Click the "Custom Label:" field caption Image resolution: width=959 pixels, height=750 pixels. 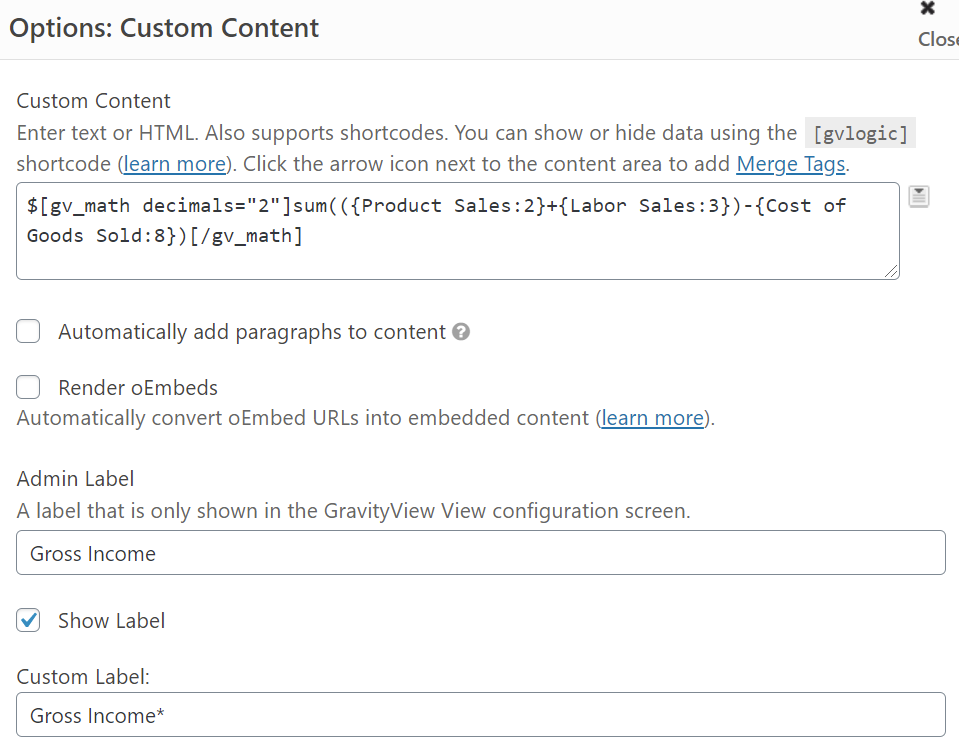83,677
